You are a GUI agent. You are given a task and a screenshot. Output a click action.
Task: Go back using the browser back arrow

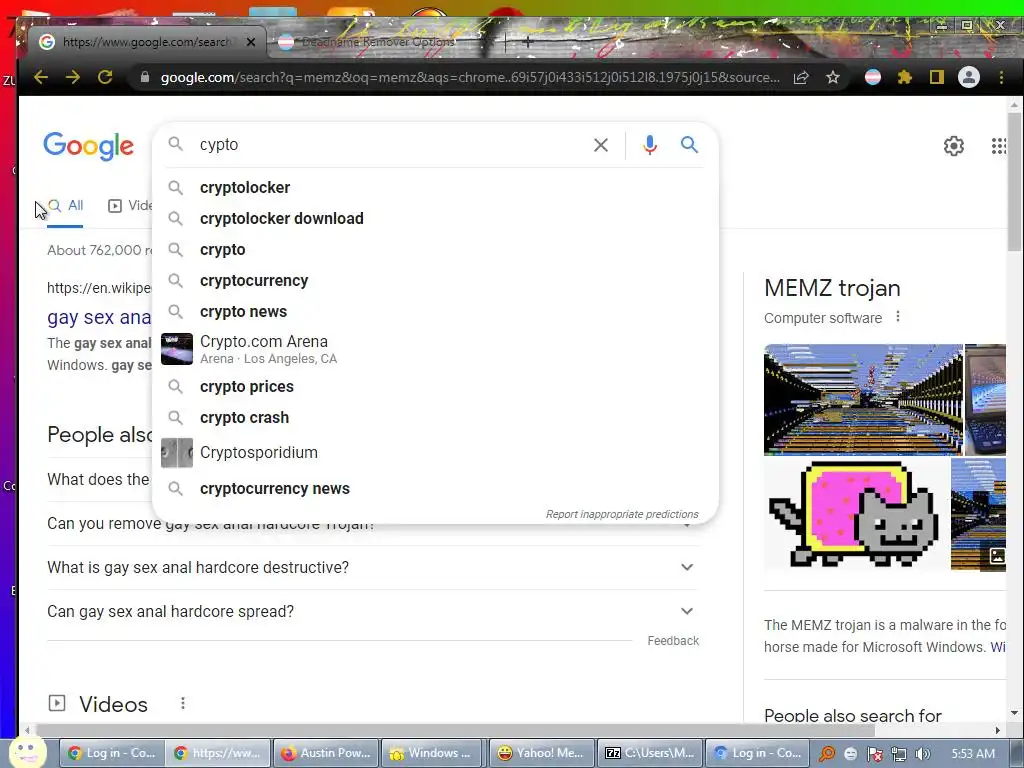tap(41, 77)
